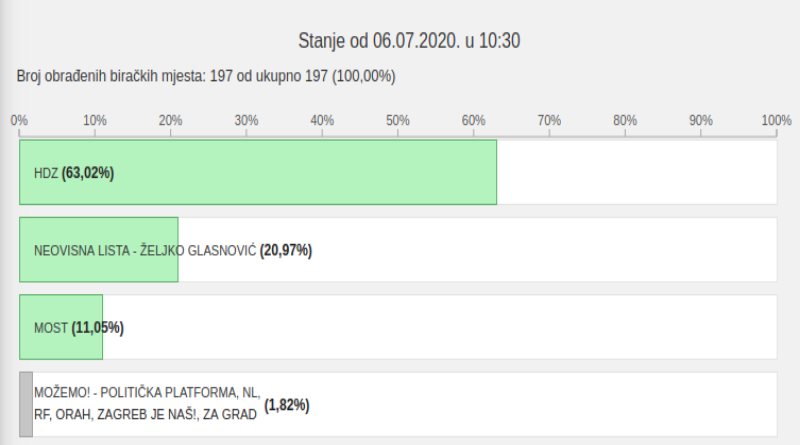Click the 0% axis tick label
The height and width of the screenshot is (445, 800).
(19, 120)
